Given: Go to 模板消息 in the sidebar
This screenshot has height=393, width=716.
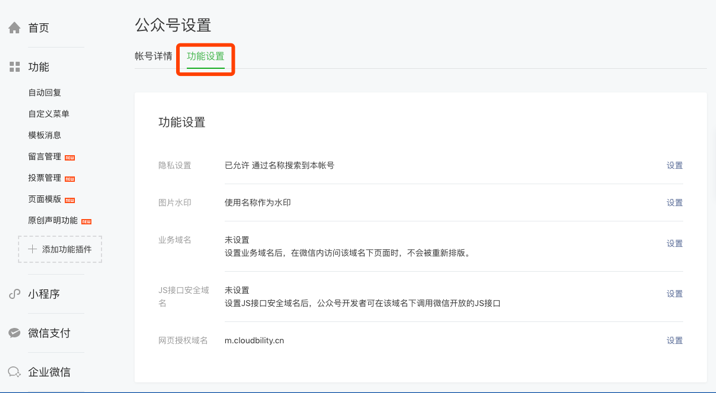Looking at the screenshot, I should 45,135.
